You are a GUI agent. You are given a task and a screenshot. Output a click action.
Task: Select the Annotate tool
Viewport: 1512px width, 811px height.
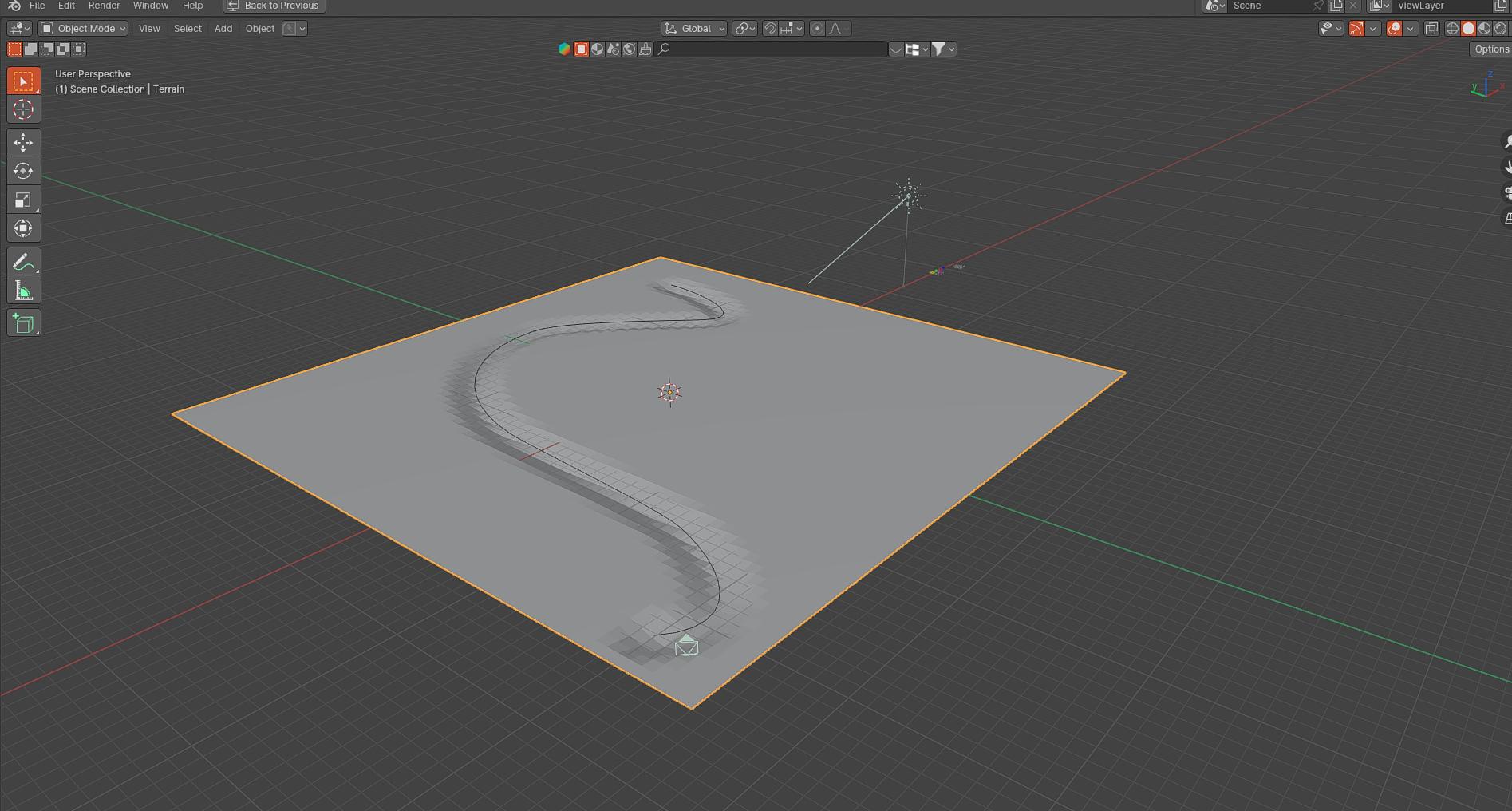(23, 262)
